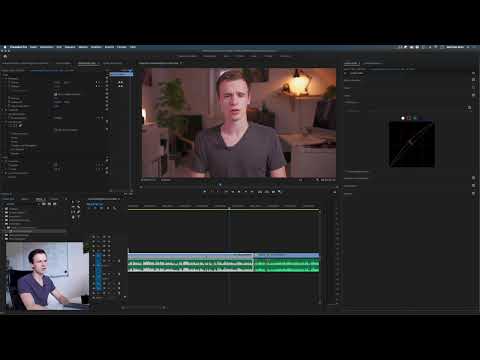Toggle the Uniform Scale checkbox in Effect Controls
This screenshot has width=480, height=360.
click(55, 94)
